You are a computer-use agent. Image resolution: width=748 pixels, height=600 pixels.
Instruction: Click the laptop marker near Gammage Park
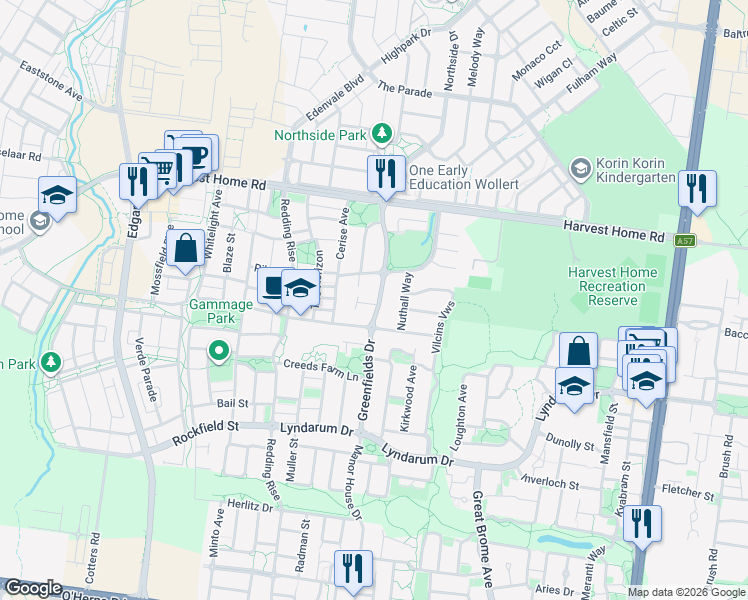270,286
